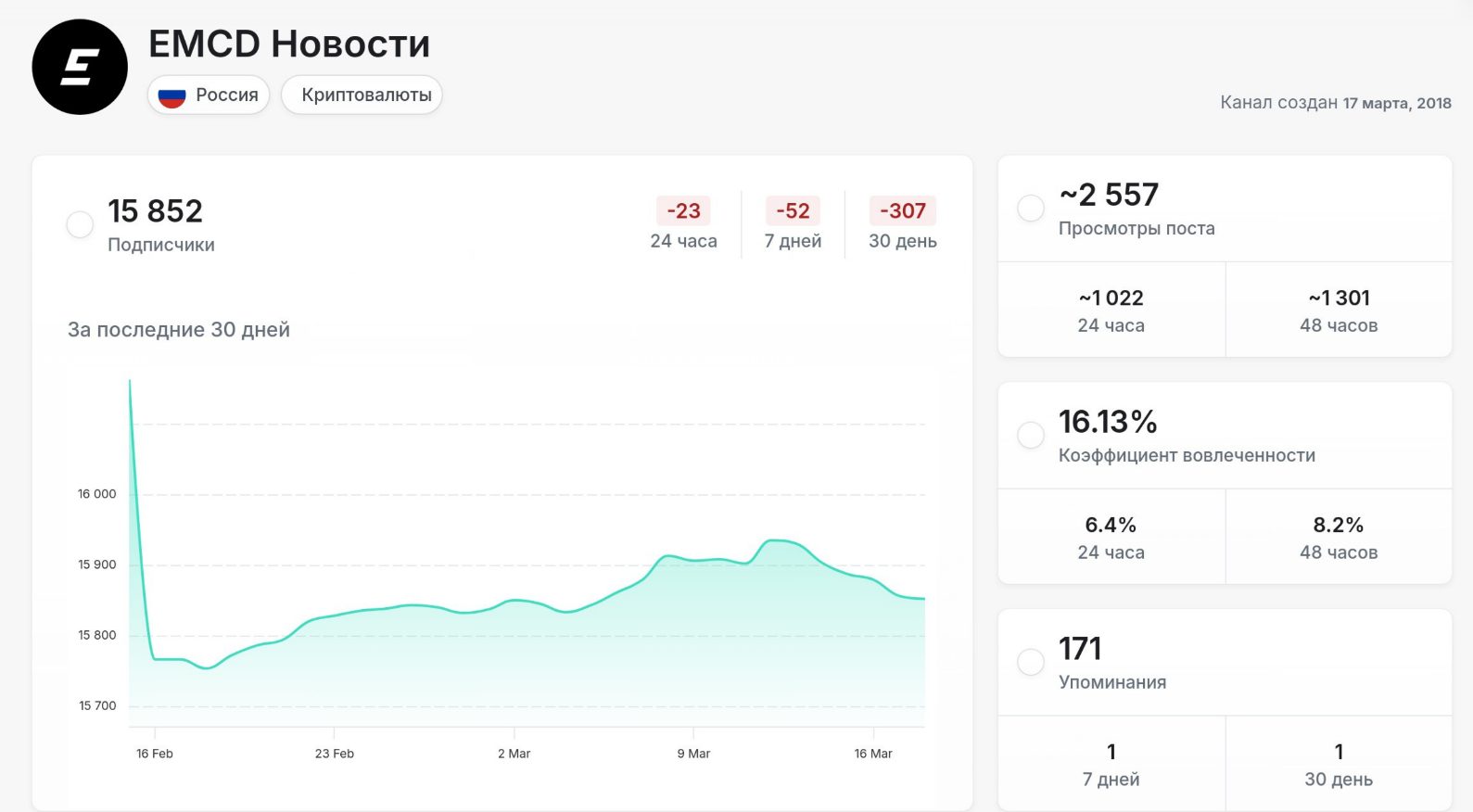Click the Подписчики label
Screen dimensions: 1473x812
click(x=161, y=245)
